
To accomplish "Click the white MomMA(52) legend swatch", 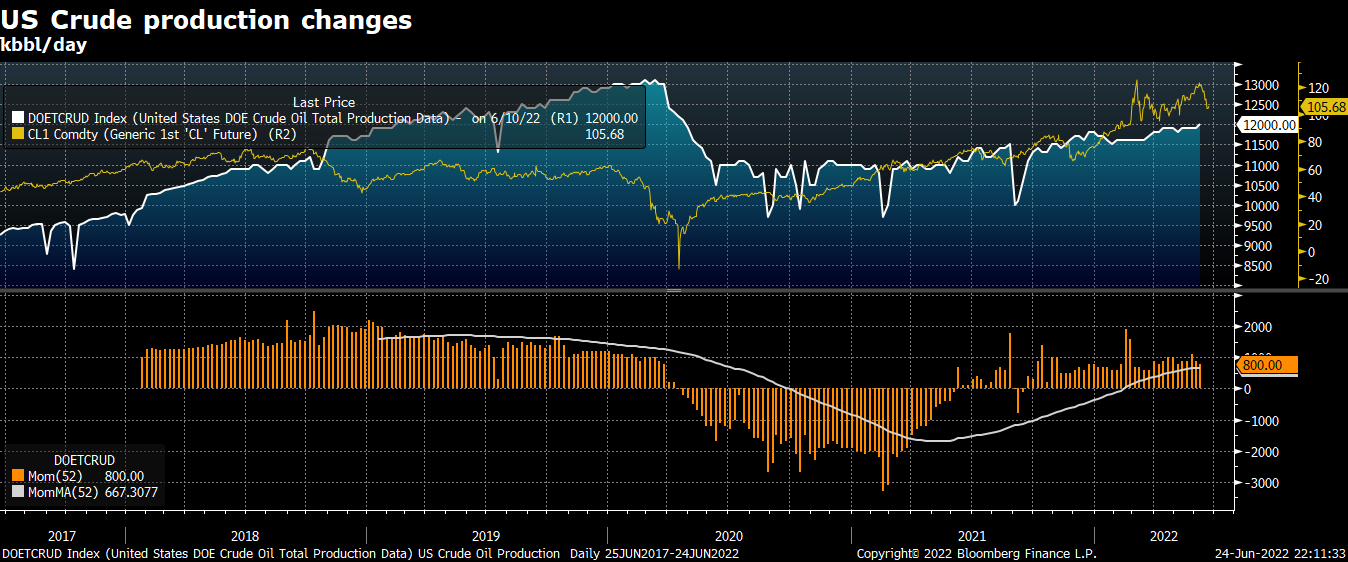I will coord(17,492).
